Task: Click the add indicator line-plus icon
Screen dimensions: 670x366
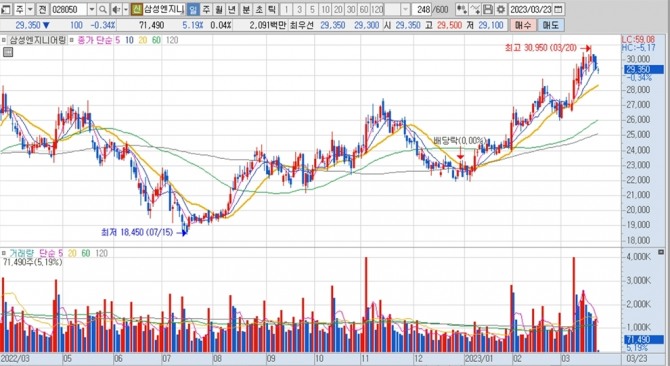Action: tap(475, 9)
